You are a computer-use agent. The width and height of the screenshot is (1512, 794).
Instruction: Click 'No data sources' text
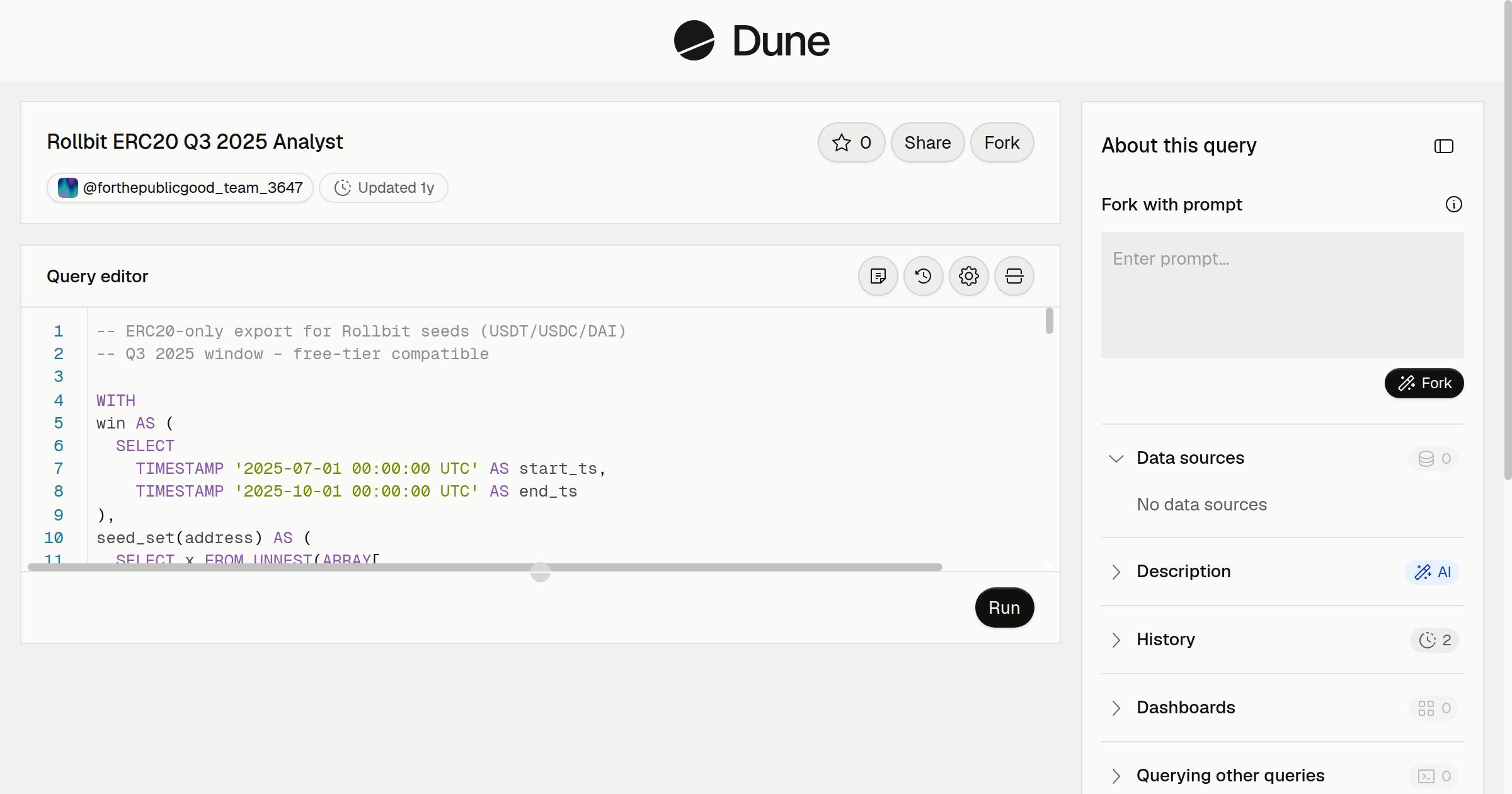coord(1201,505)
